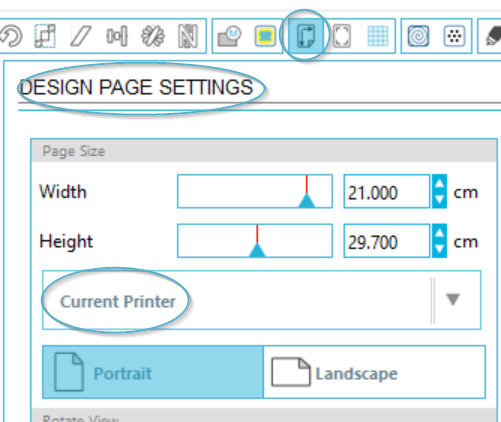Open the Rotate panel icon
Viewport: 501px width, 422px height.
coord(11,36)
